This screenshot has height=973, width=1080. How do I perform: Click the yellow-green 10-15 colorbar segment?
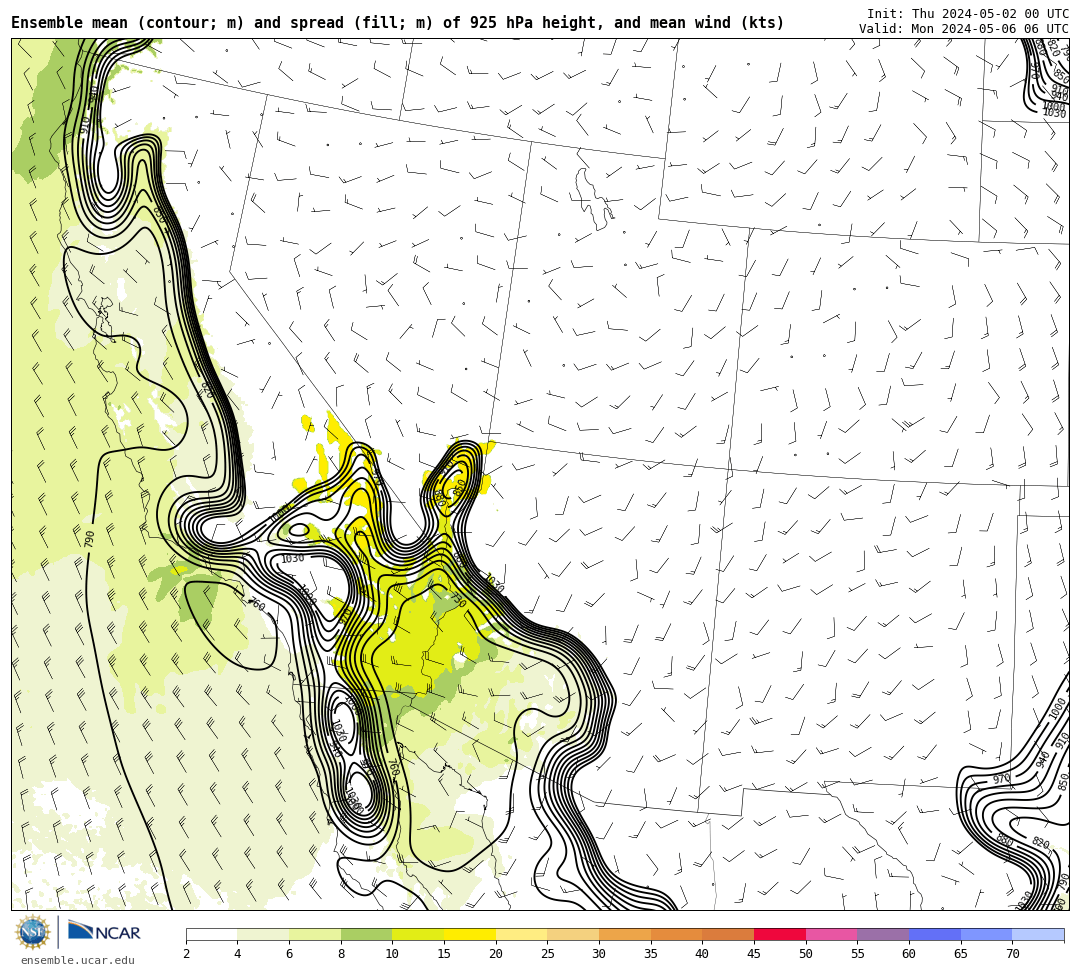pos(418,934)
